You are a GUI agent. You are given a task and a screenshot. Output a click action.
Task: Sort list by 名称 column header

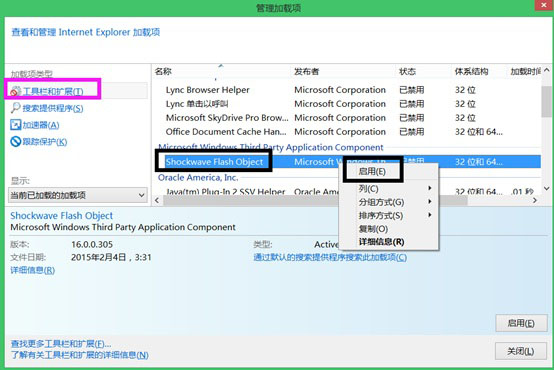pos(163,72)
